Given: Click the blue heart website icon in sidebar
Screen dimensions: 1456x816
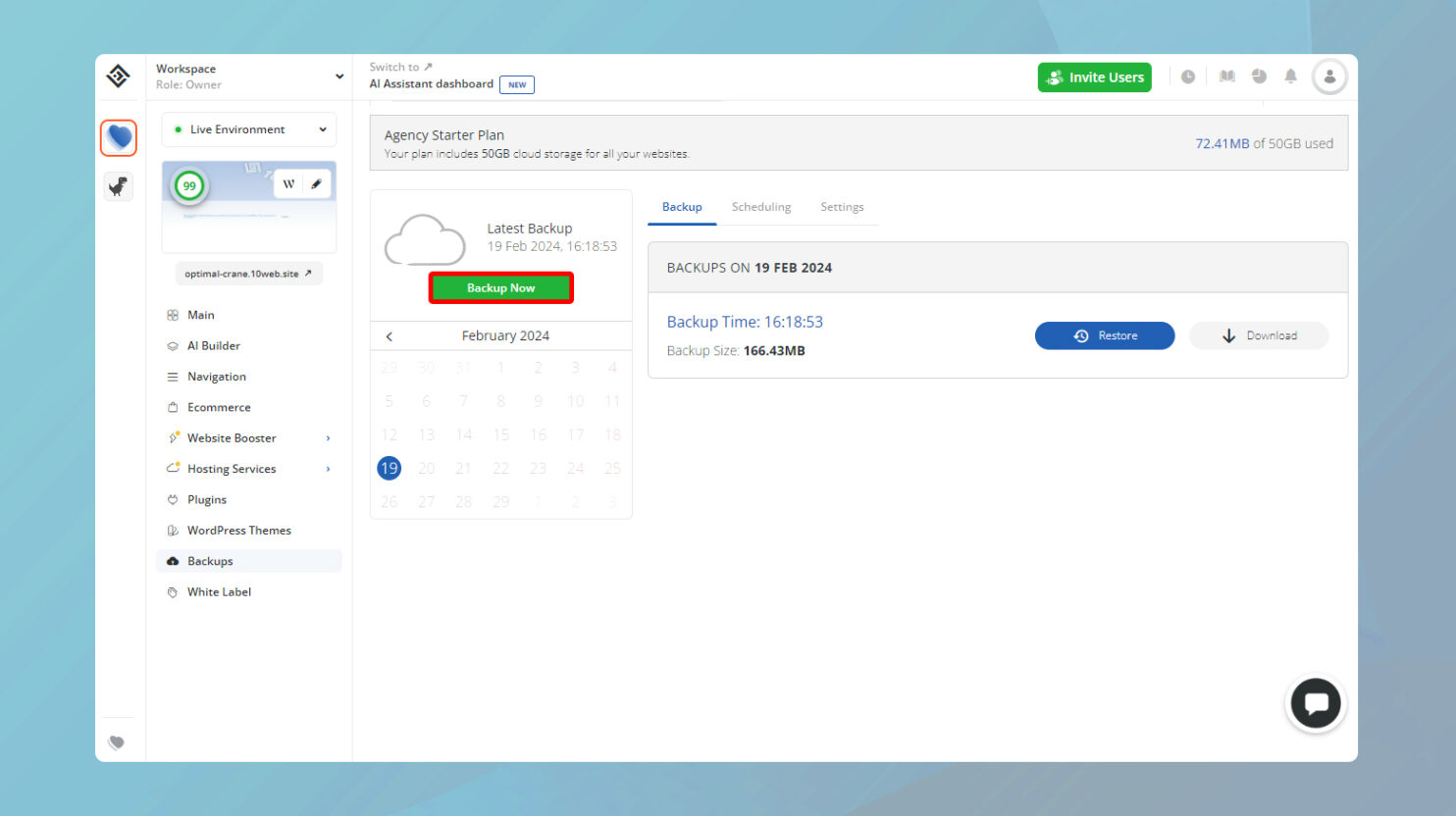Looking at the screenshot, I should [x=119, y=137].
